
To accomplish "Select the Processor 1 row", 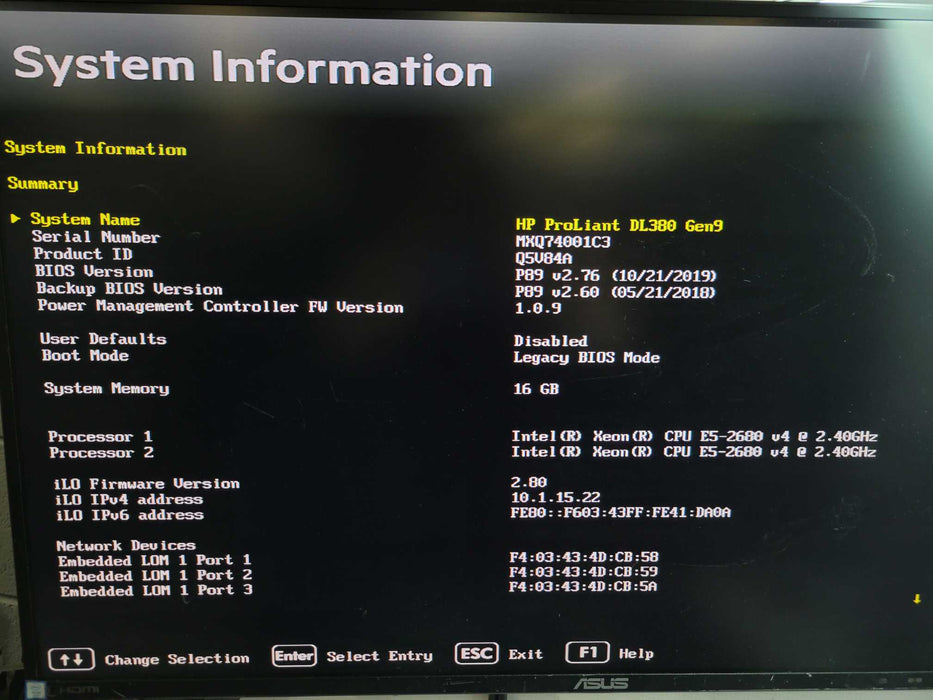I will [x=100, y=437].
